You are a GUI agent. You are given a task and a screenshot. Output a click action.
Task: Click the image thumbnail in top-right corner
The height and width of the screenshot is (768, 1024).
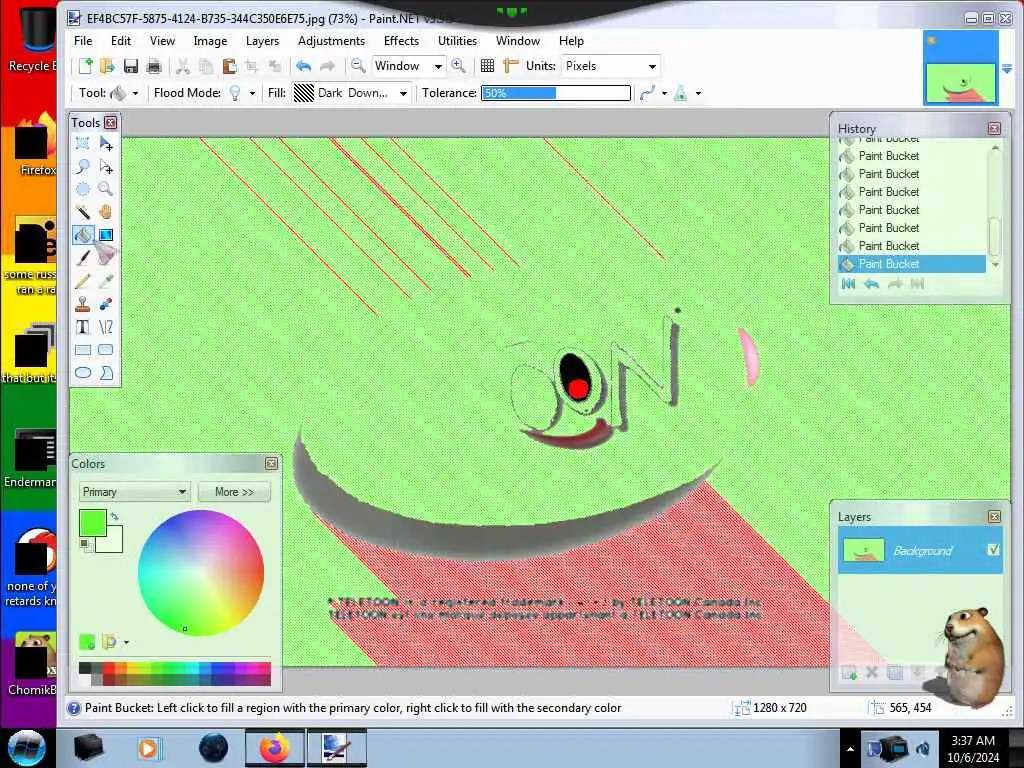click(960, 67)
